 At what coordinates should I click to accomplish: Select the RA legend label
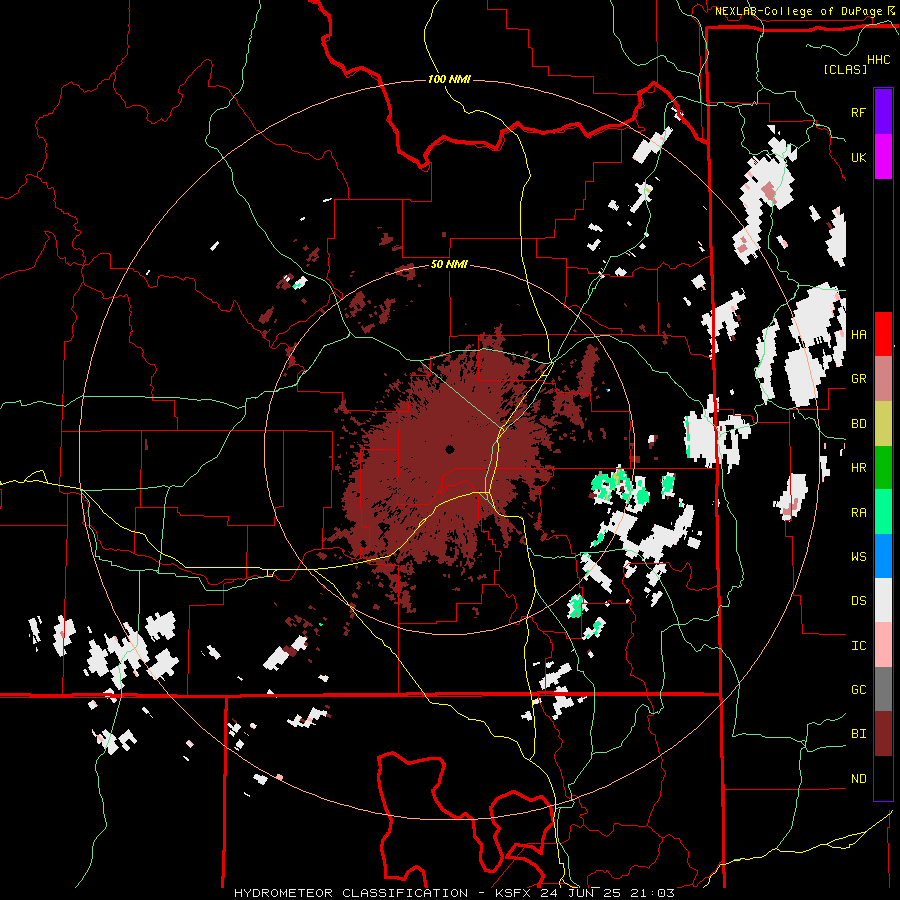point(858,513)
